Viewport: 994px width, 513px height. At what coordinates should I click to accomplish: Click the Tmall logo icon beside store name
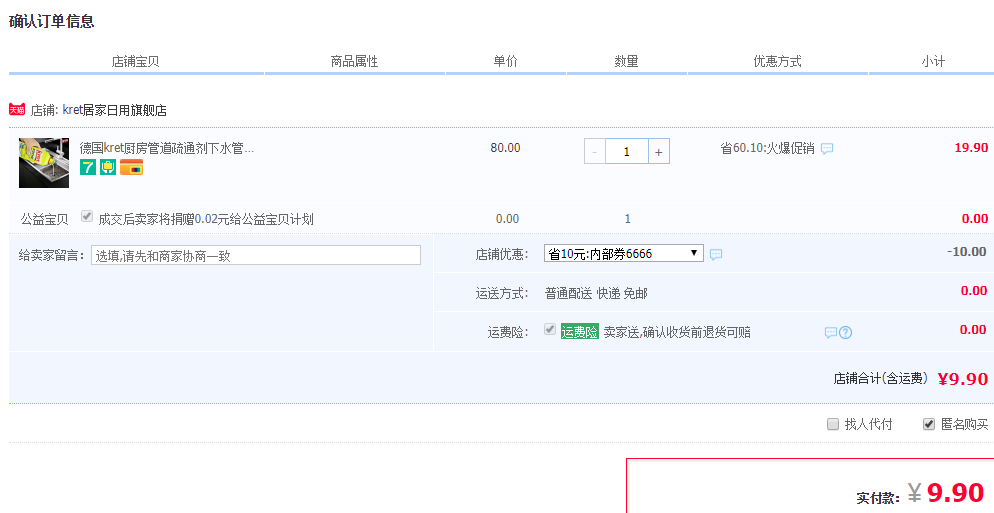[x=17, y=110]
